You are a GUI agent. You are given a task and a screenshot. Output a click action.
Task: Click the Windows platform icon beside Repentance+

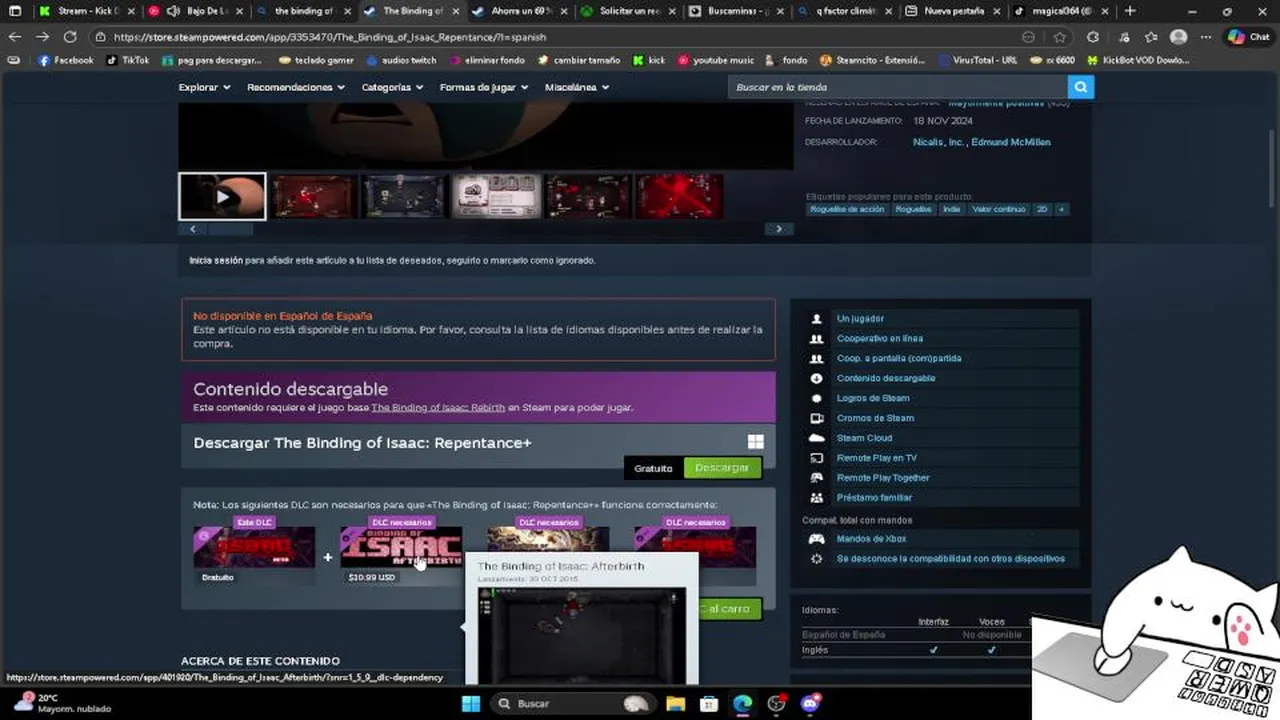pos(756,442)
